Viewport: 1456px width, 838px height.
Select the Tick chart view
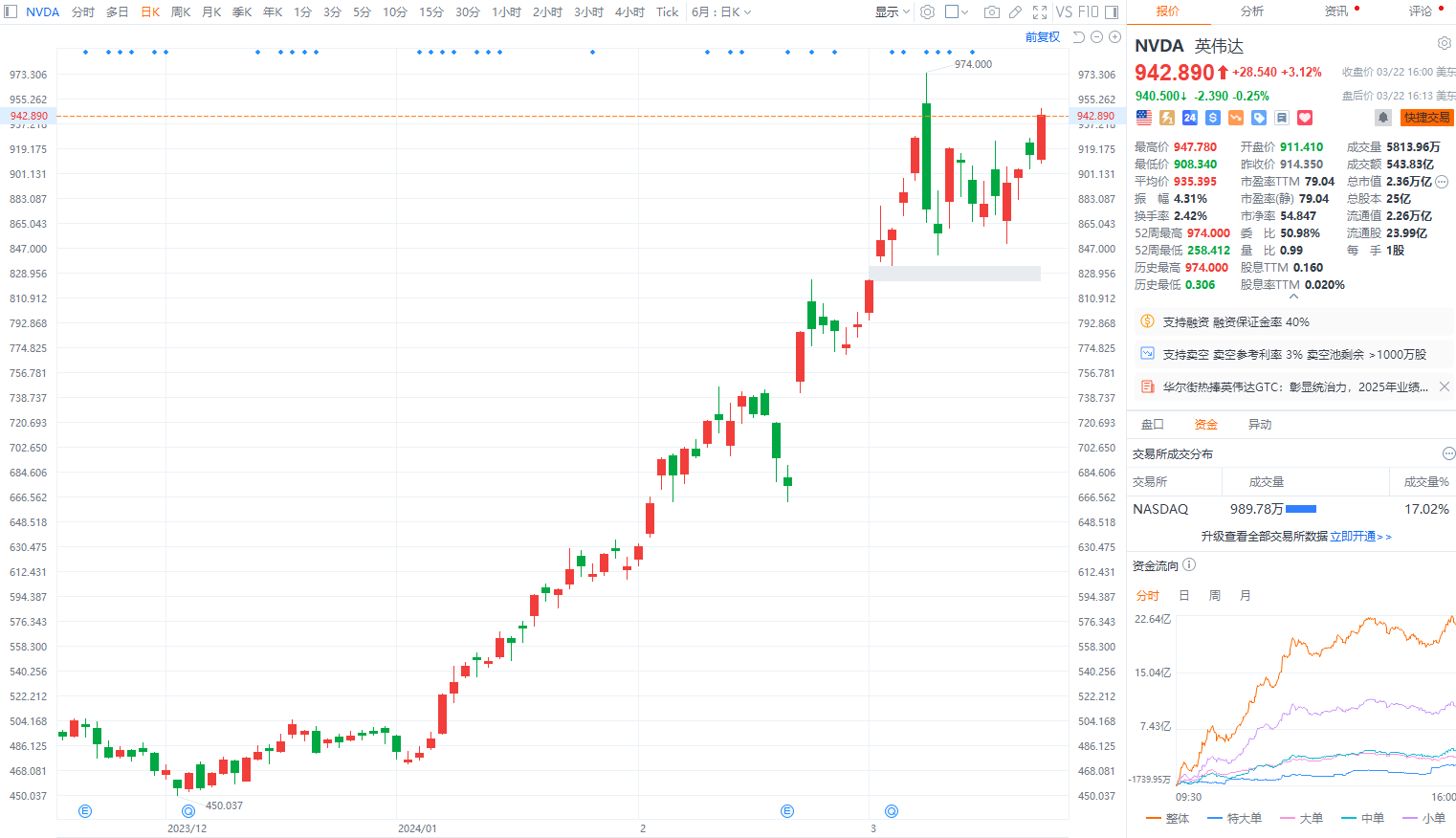pyautogui.click(x=667, y=11)
